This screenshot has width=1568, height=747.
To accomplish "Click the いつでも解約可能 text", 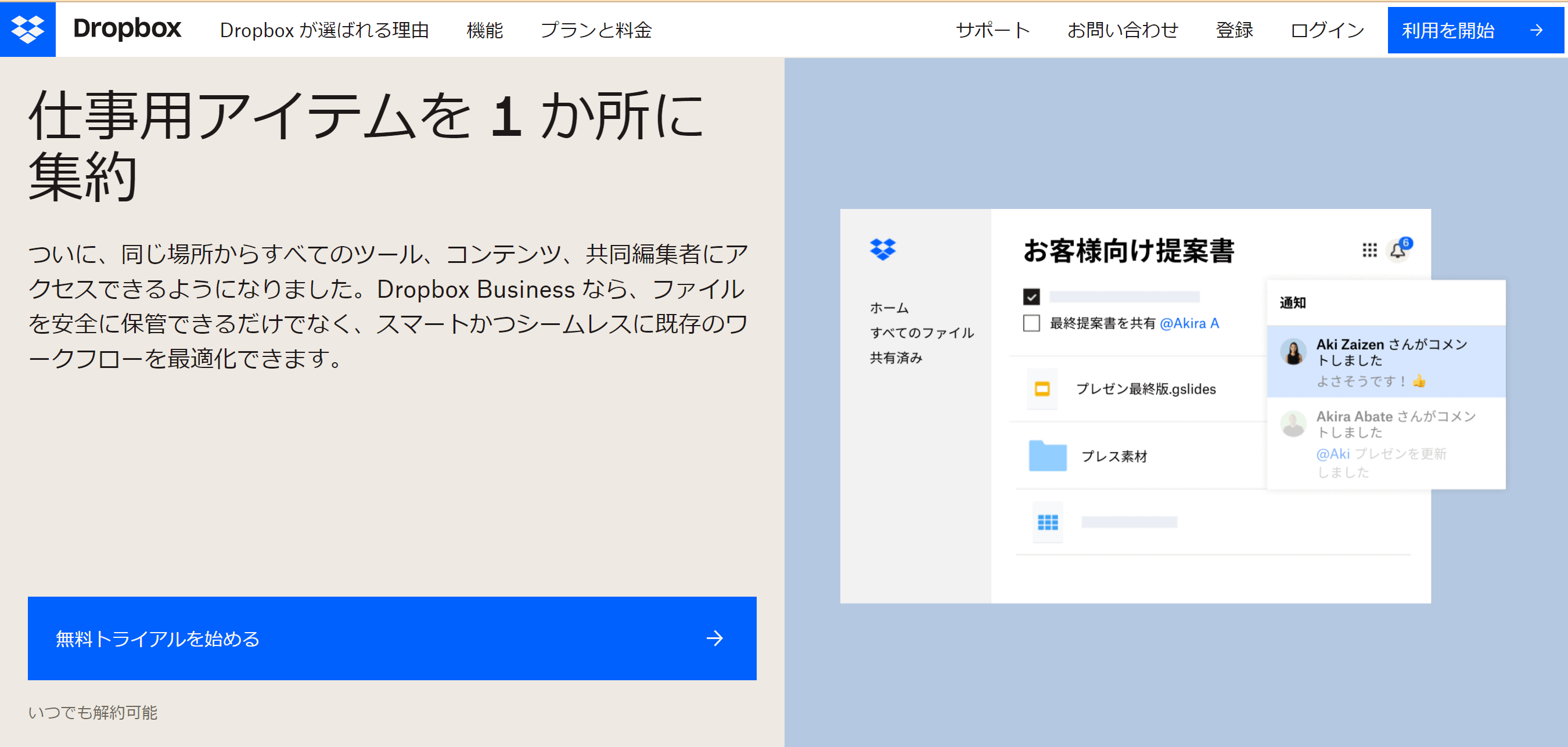I will [x=92, y=712].
